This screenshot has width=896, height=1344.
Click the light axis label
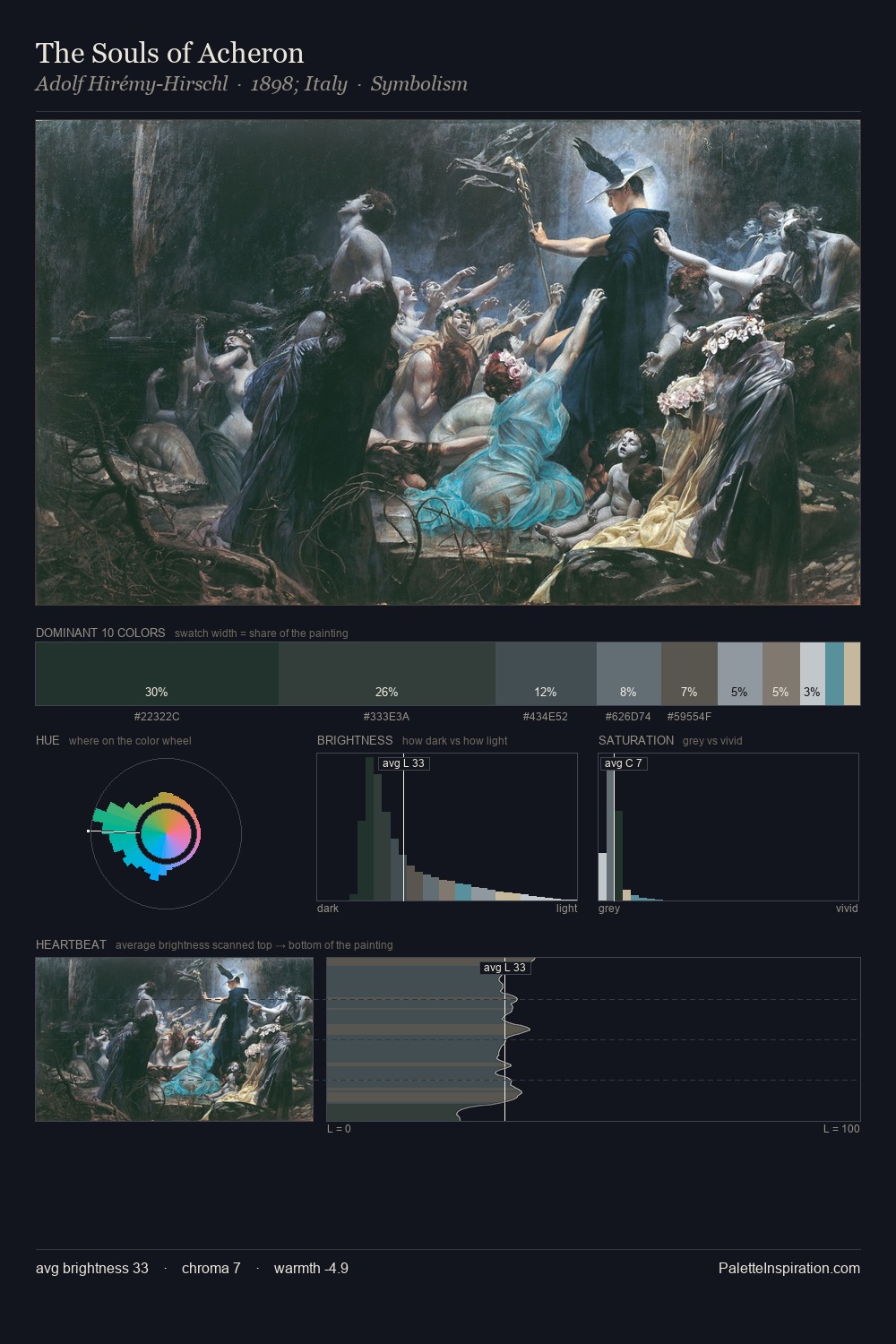[x=566, y=909]
